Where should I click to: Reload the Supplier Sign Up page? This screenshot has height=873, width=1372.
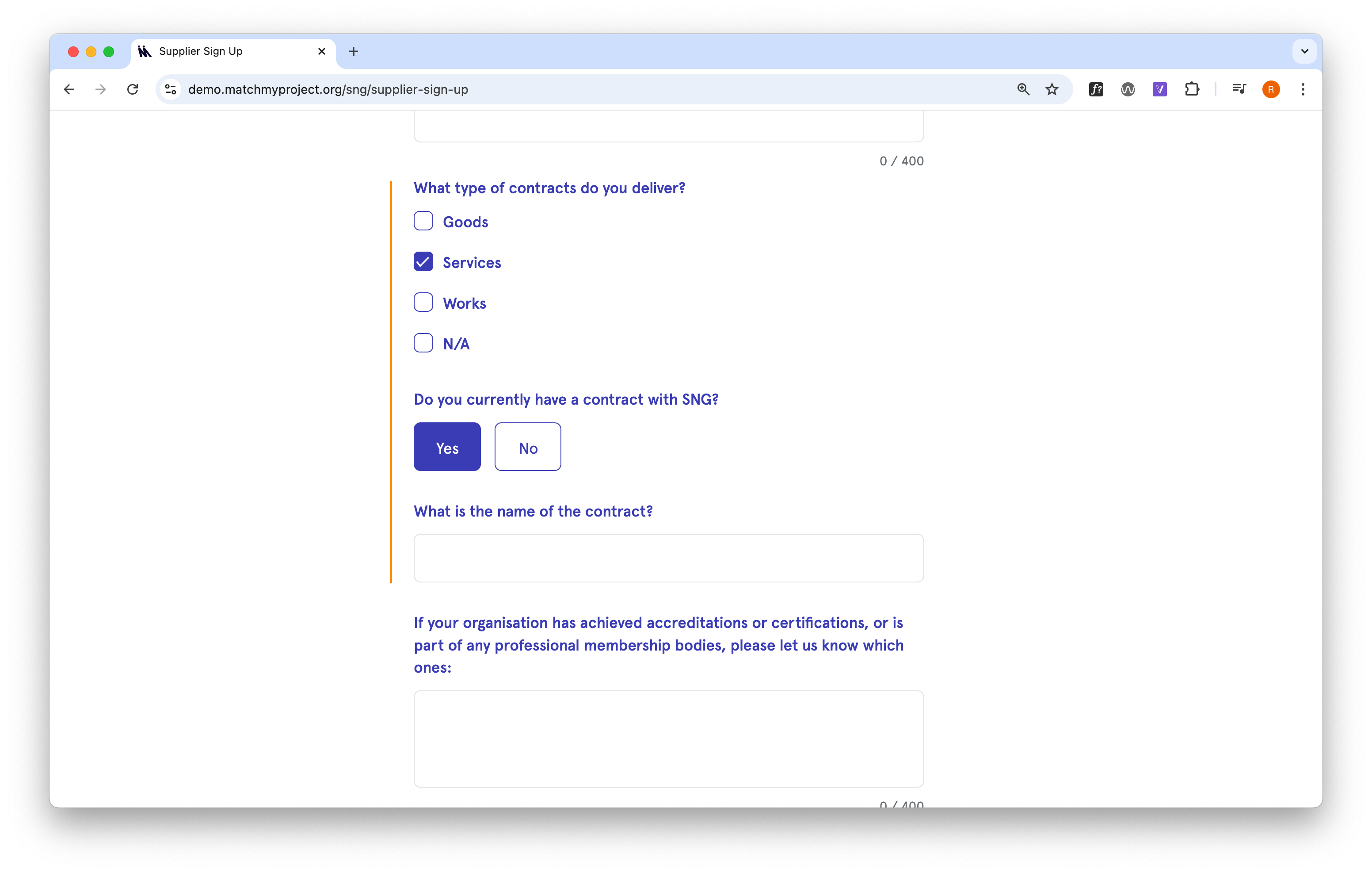pyautogui.click(x=133, y=89)
